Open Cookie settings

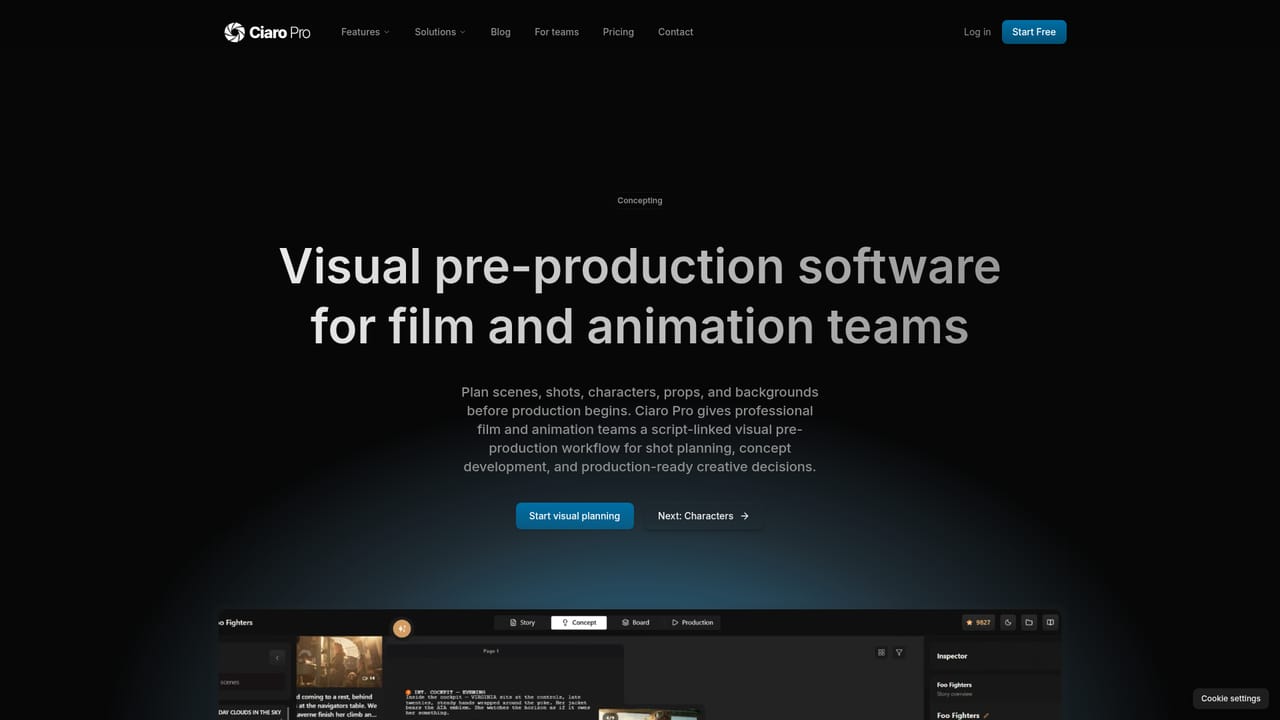click(1231, 698)
